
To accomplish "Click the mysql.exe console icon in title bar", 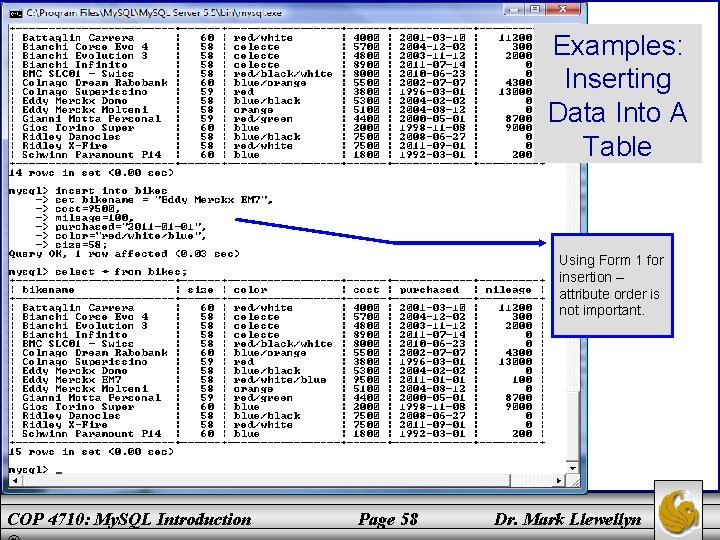I will click(x=16, y=13).
